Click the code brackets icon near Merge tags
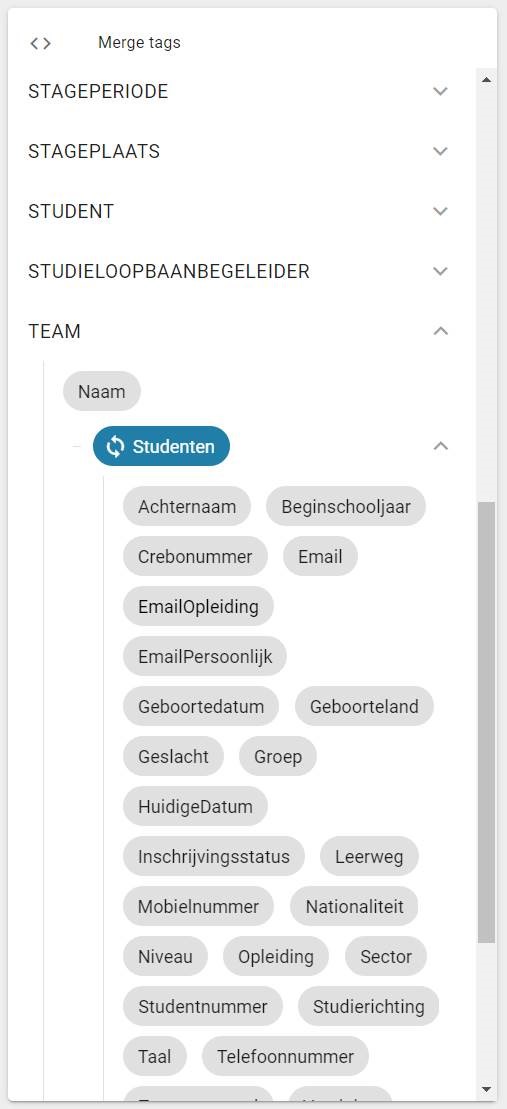Viewport: 507px width, 1109px height. click(40, 43)
